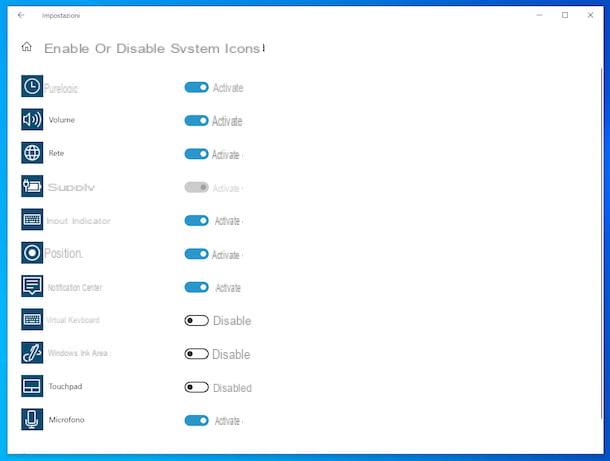Screen dimensions: 610x461
Task: Turn off the Position toggle
Action: (x=196, y=254)
